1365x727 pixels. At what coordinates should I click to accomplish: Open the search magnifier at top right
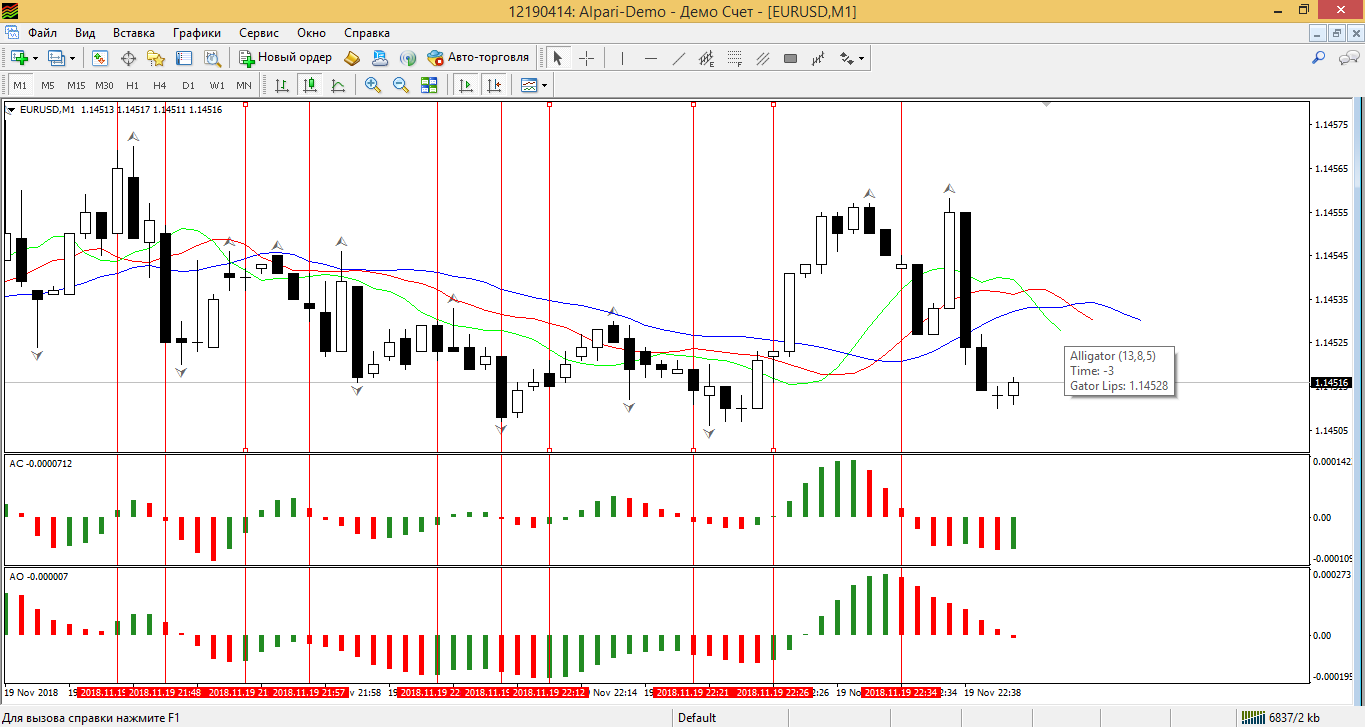coord(1319,58)
